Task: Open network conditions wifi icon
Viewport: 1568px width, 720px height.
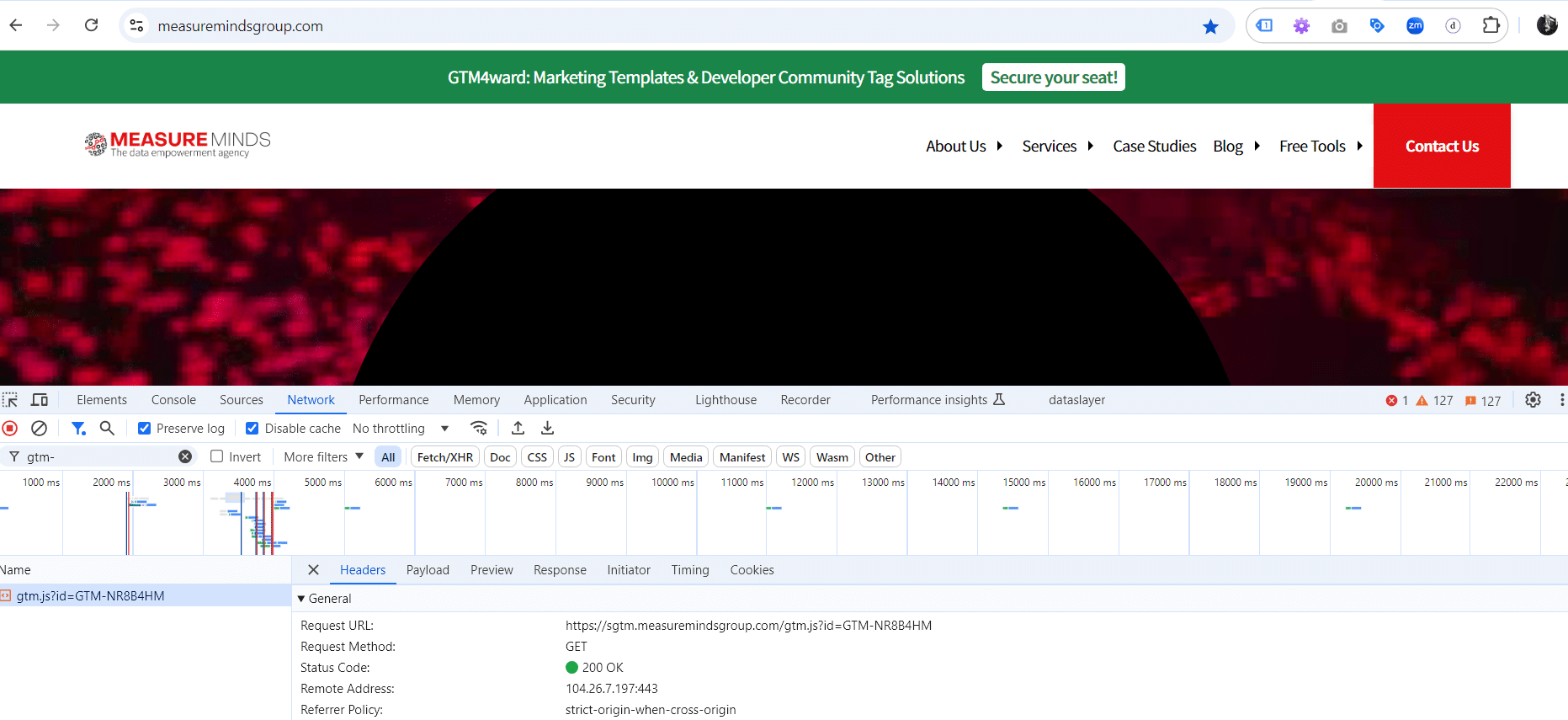Action: point(479,428)
